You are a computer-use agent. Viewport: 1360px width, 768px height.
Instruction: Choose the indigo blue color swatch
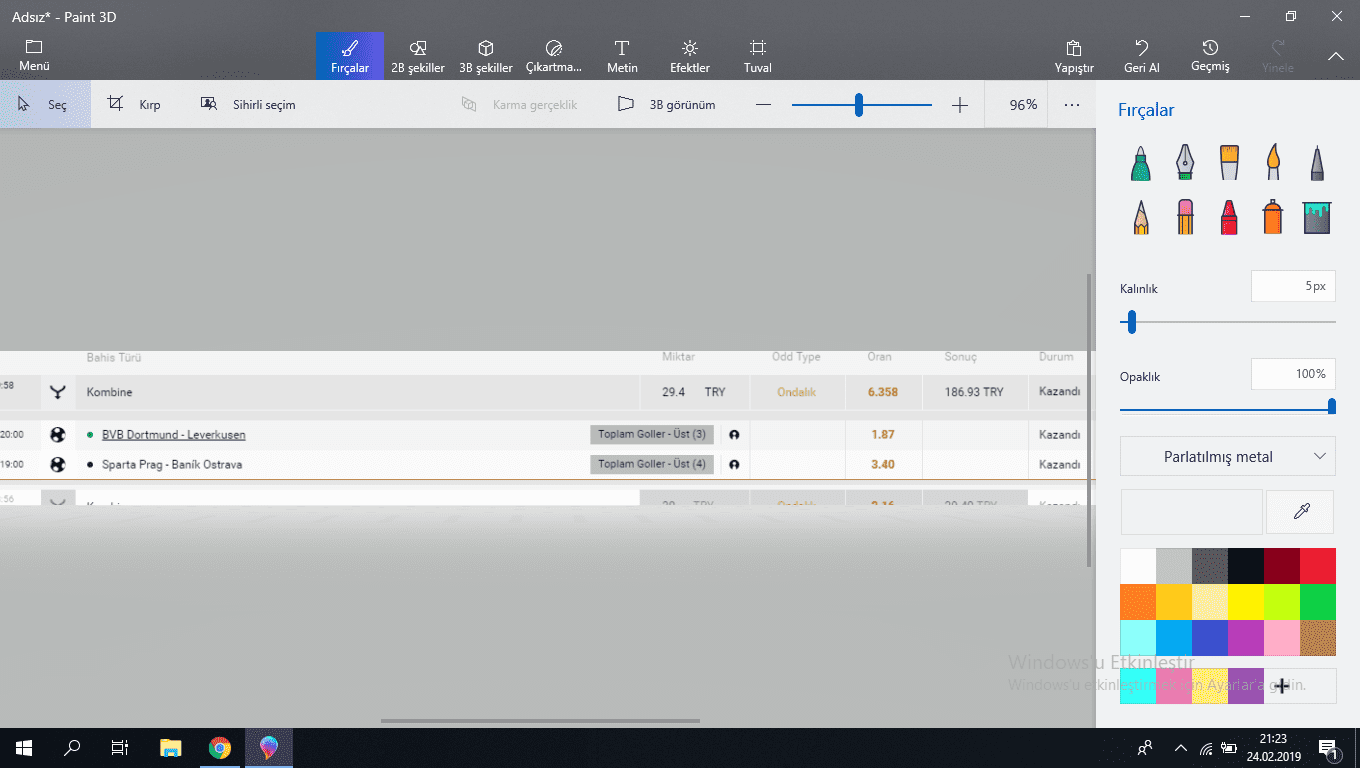1210,638
